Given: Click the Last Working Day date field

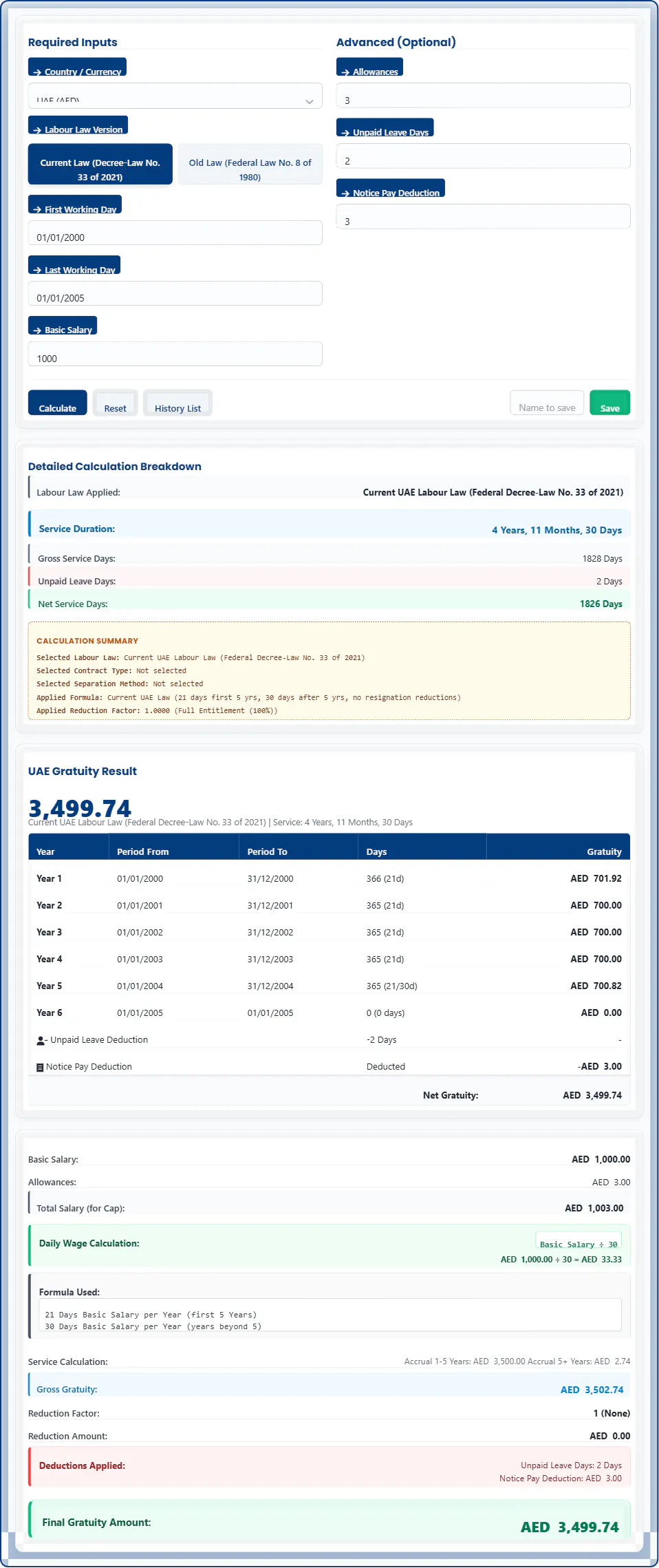Looking at the screenshot, I should [175, 293].
